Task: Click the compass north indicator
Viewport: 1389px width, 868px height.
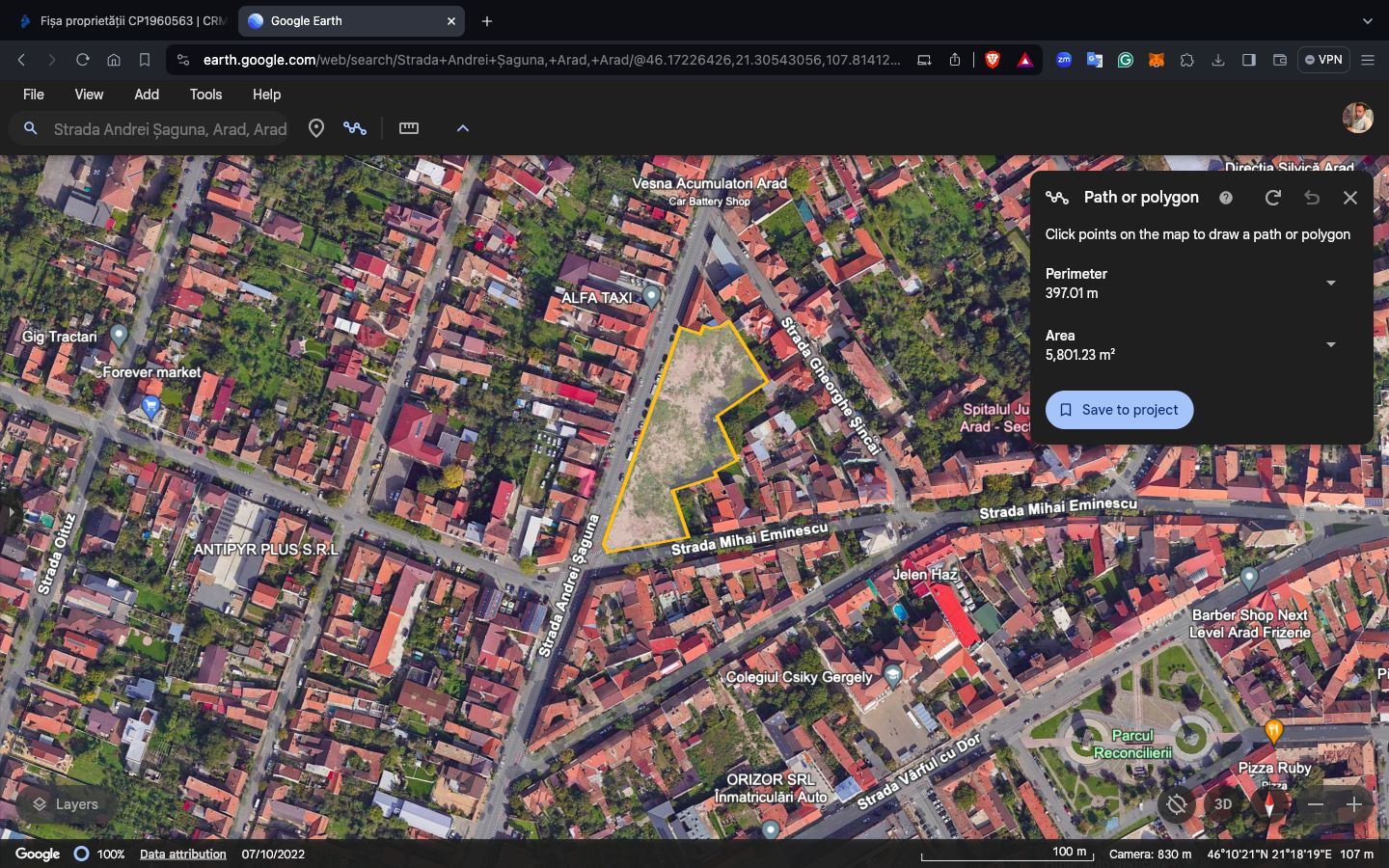Action: click(x=1269, y=804)
